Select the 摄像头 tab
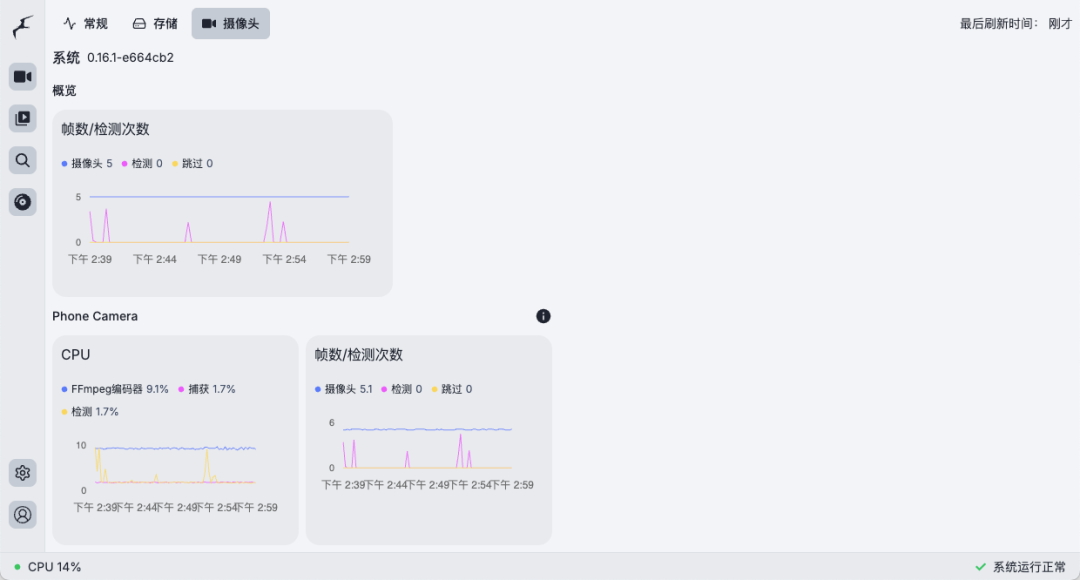The height and width of the screenshot is (580, 1080). 231,24
